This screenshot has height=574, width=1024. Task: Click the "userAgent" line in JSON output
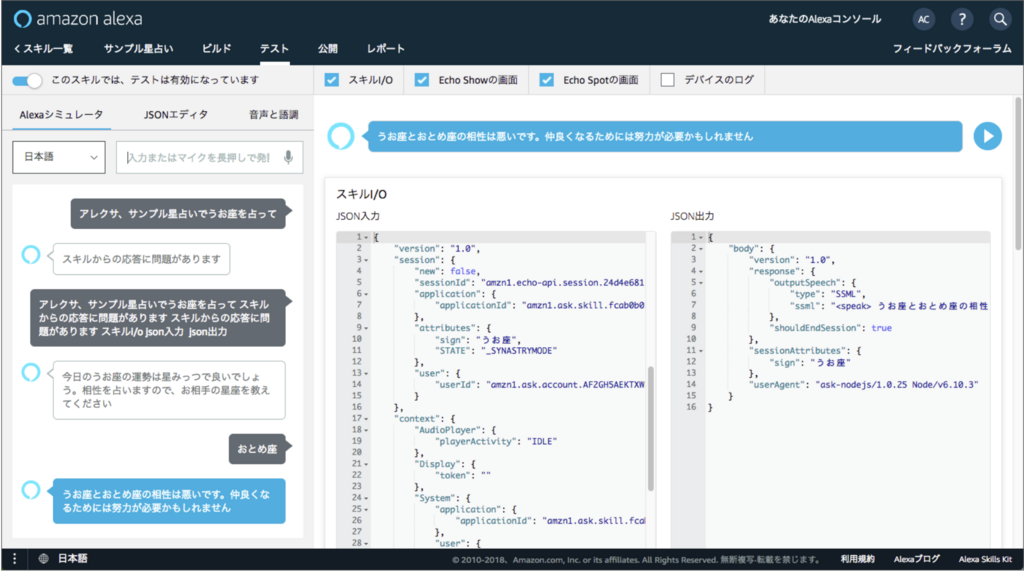click(x=863, y=385)
